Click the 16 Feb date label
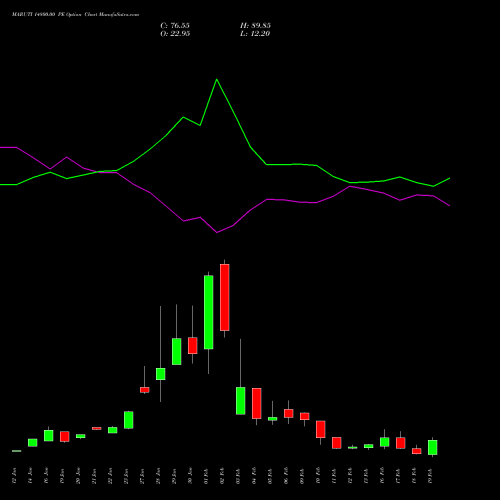The height and width of the screenshot is (500, 500). [x=382, y=476]
